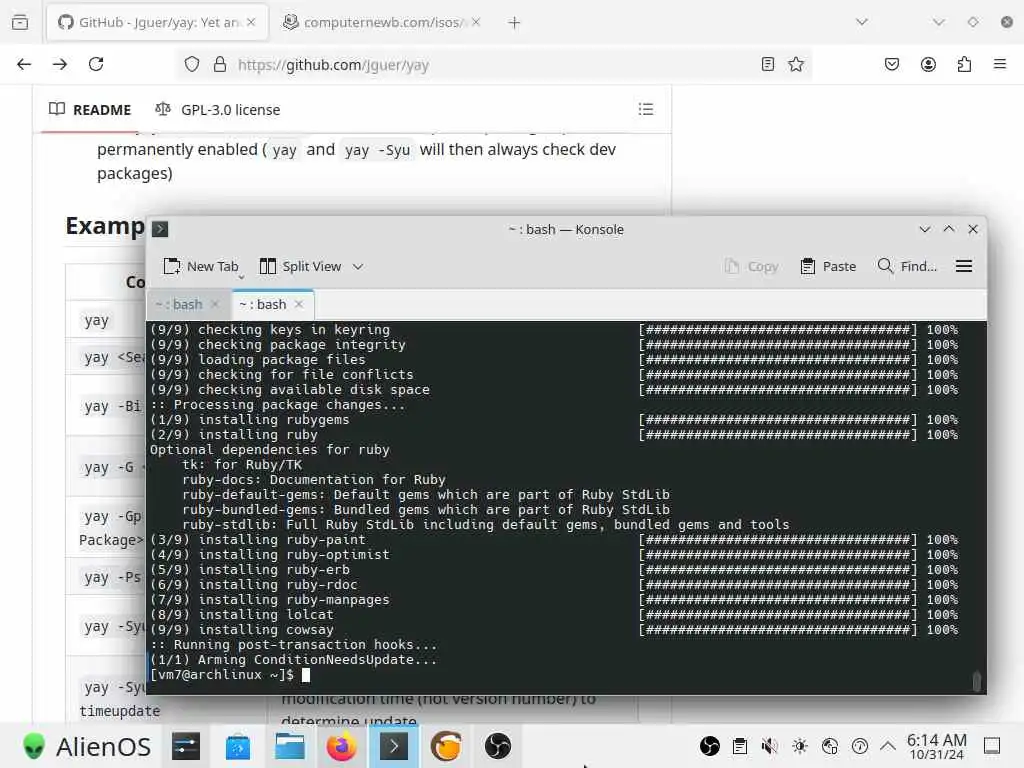The width and height of the screenshot is (1024, 768).
Task: Expand the Split View dropdown chevron
Action: point(358,266)
